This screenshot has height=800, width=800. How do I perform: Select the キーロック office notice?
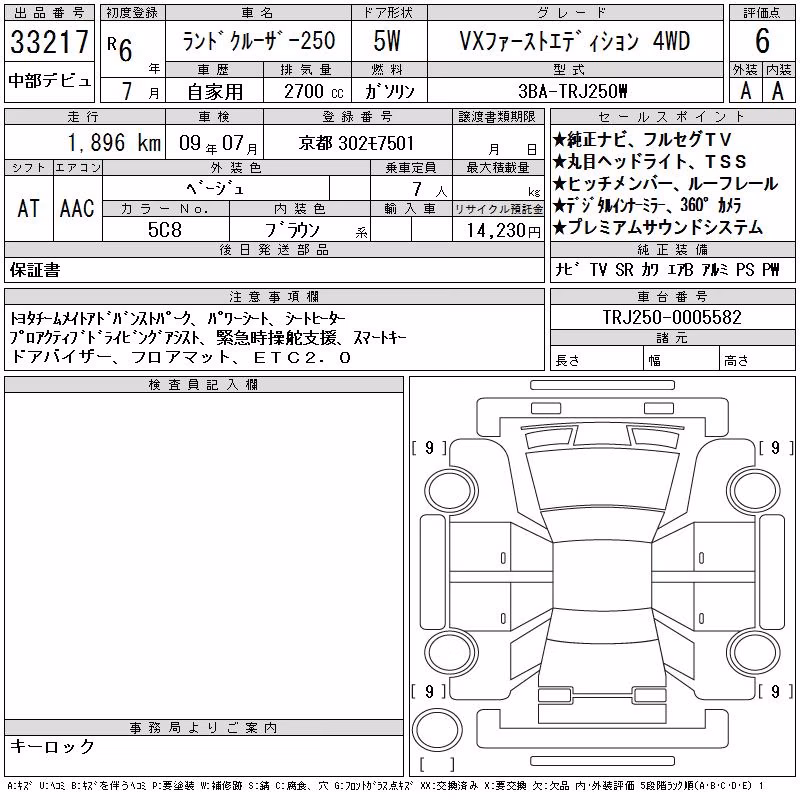(52, 746)
